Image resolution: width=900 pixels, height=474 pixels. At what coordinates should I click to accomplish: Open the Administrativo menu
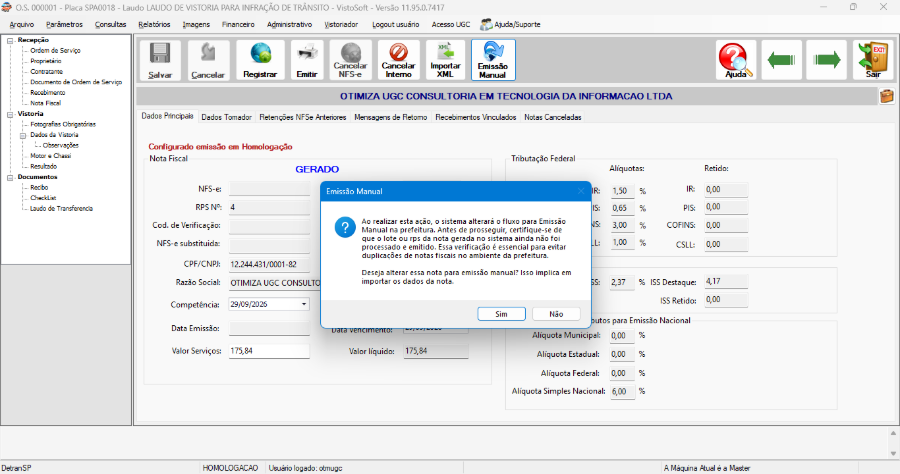click(289, 24)
